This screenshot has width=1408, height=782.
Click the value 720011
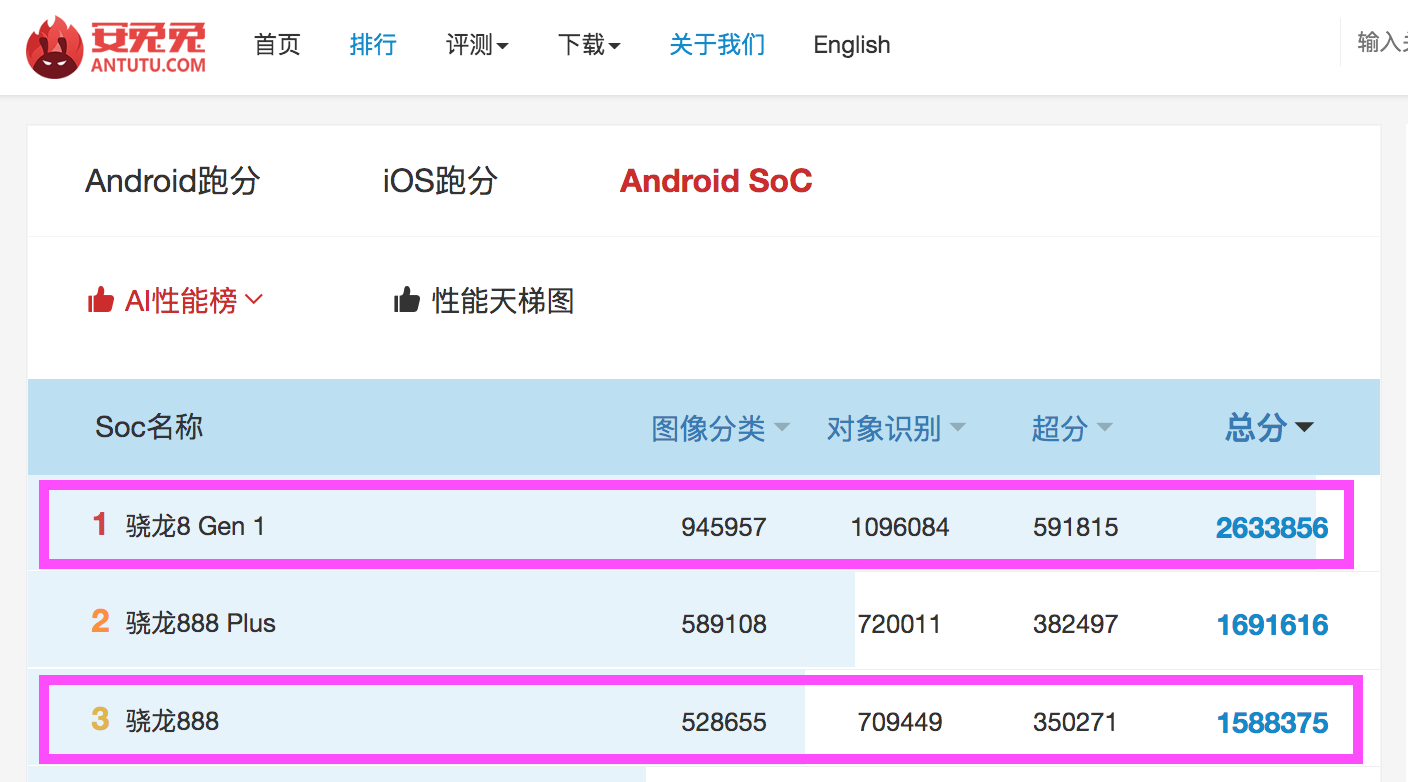[x=899, y=625]
